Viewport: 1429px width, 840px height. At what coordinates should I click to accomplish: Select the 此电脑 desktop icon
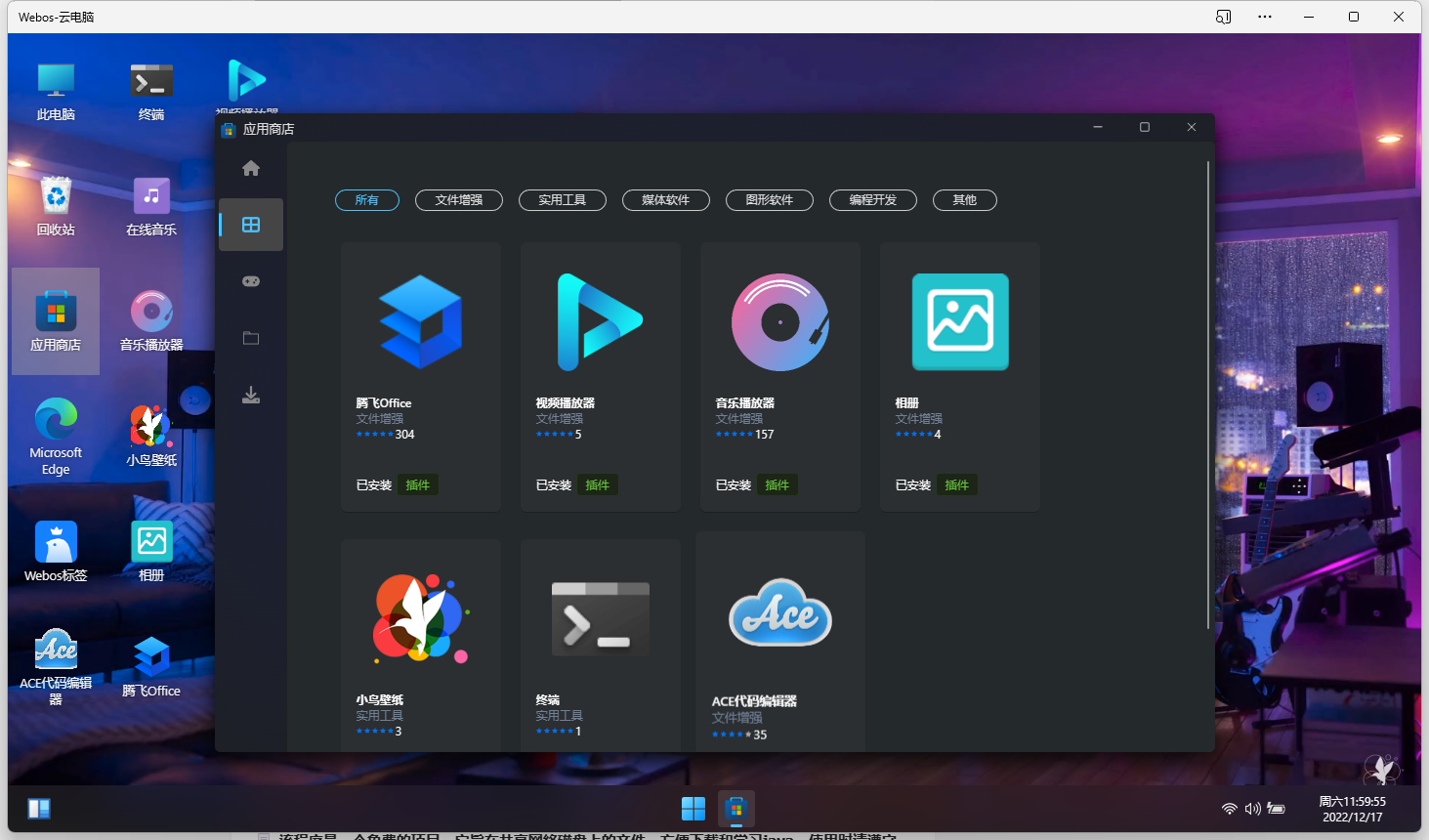[x=56, y=92]
